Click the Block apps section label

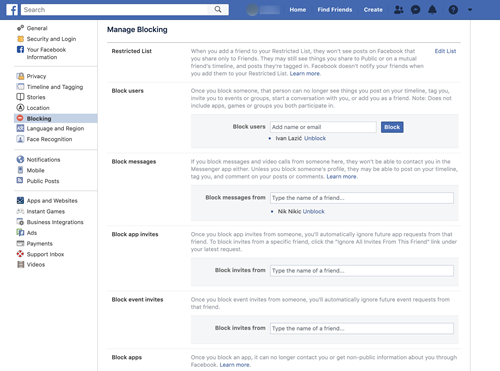point(127,357)
